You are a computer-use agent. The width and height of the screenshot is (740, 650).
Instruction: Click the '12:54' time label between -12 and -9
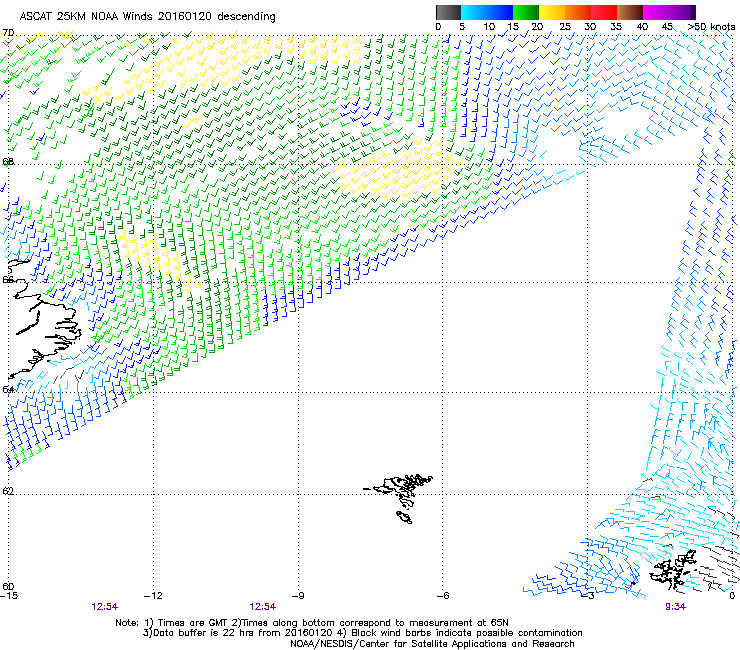click(263, 607)
